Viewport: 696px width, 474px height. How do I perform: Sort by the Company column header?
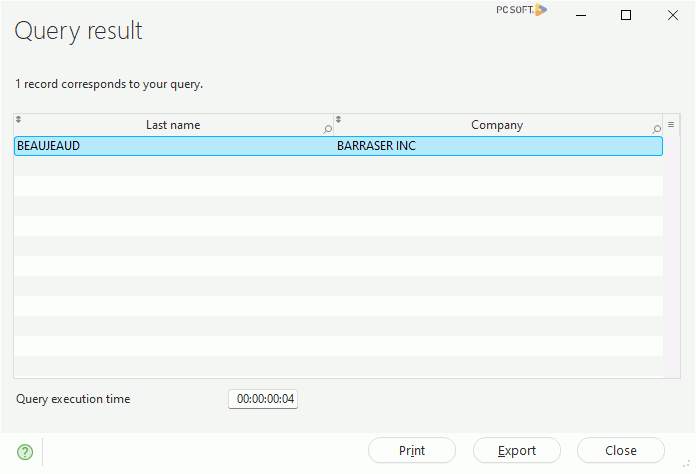click(x=497, y=125)
